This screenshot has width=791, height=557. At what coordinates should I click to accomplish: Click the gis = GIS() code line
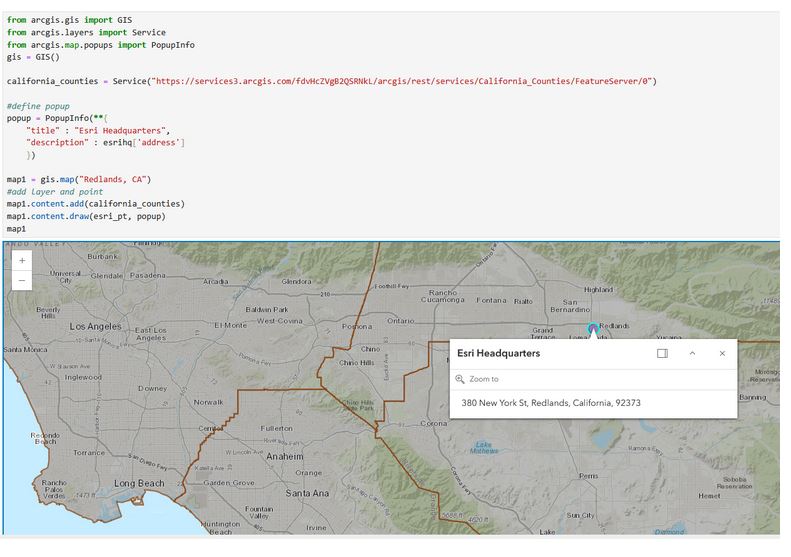33,57
